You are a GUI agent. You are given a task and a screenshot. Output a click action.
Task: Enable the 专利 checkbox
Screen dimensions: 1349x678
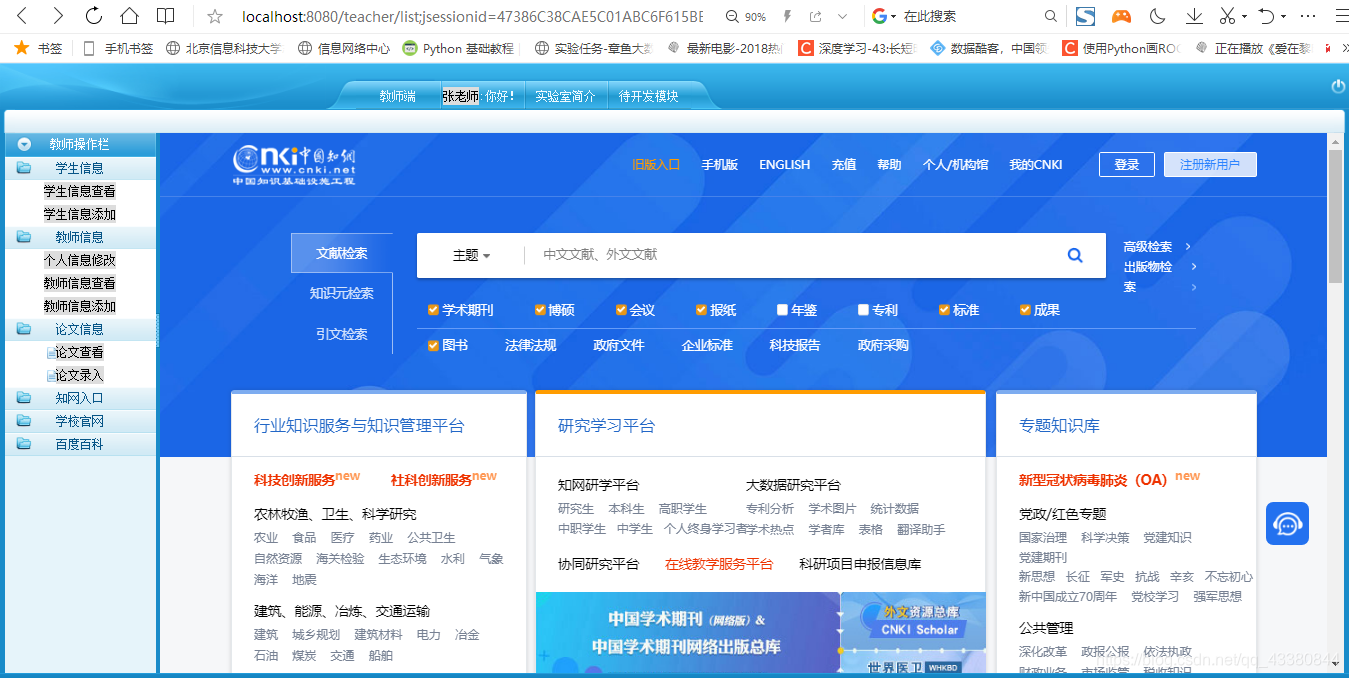(x=863, y=310)
